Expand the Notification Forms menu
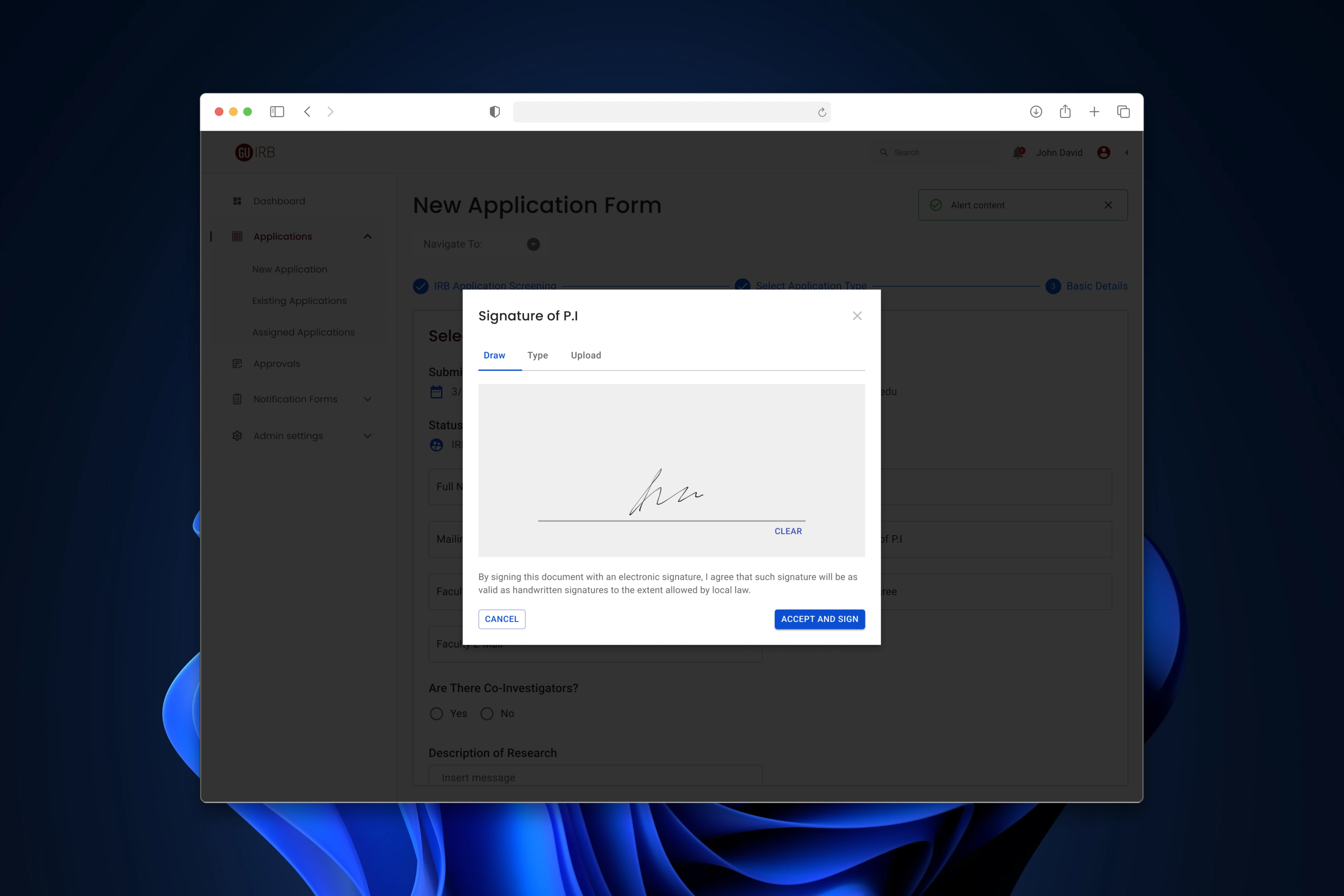Image resolution: width=1344 pixels, height=896 pixels. coord(367,399)
